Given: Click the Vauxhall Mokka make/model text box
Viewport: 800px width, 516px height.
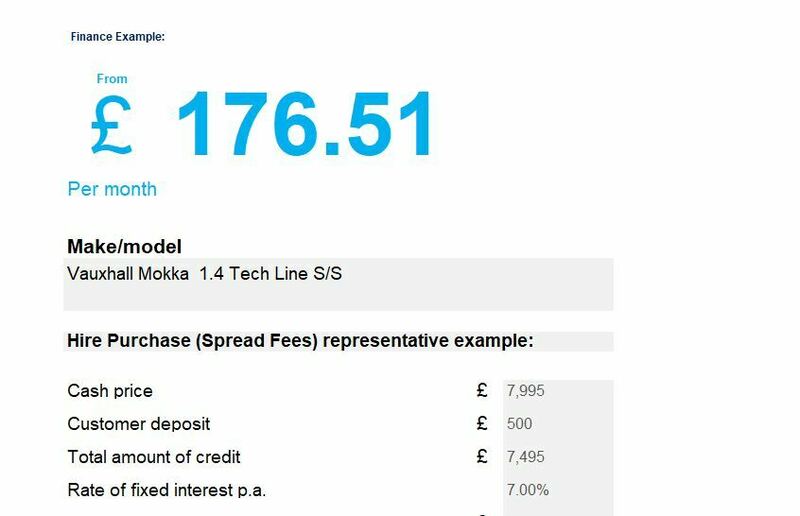Looking at the screenshot, I should pos(338,284).
